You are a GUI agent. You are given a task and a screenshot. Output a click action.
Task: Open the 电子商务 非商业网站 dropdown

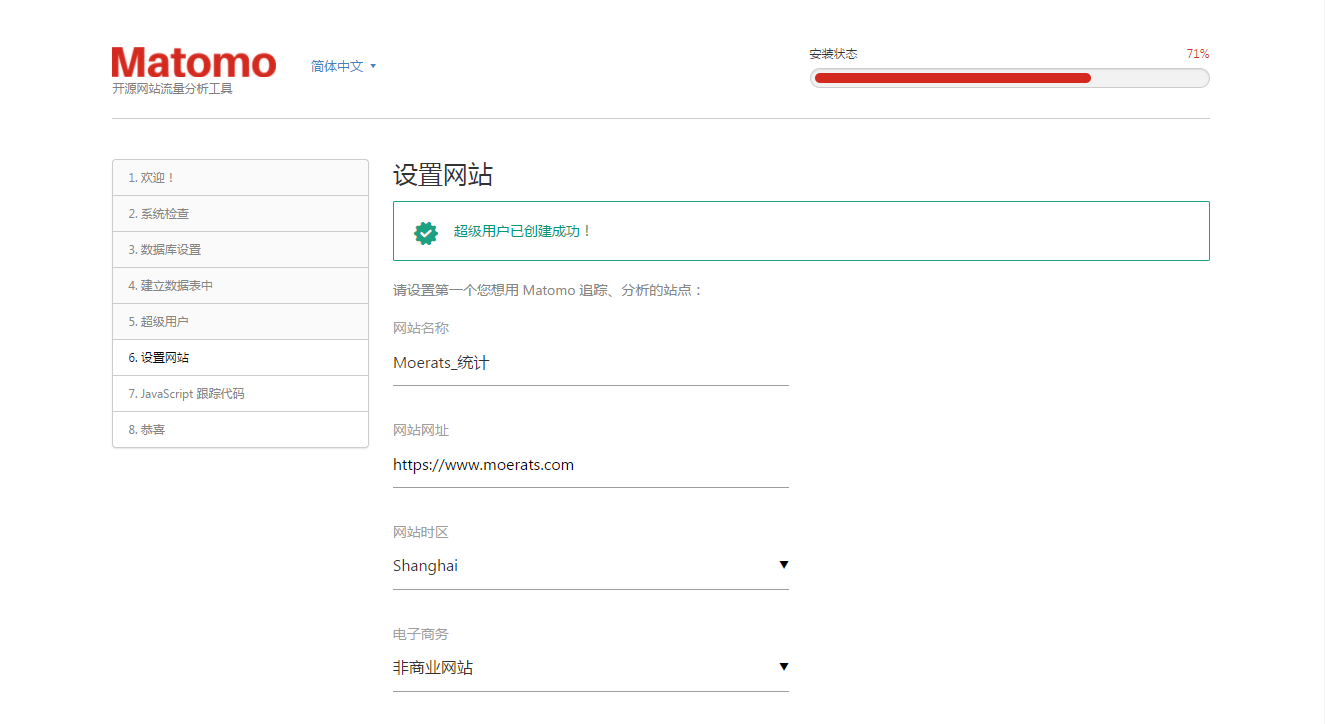pyautogui.click(x=591, y=668)
